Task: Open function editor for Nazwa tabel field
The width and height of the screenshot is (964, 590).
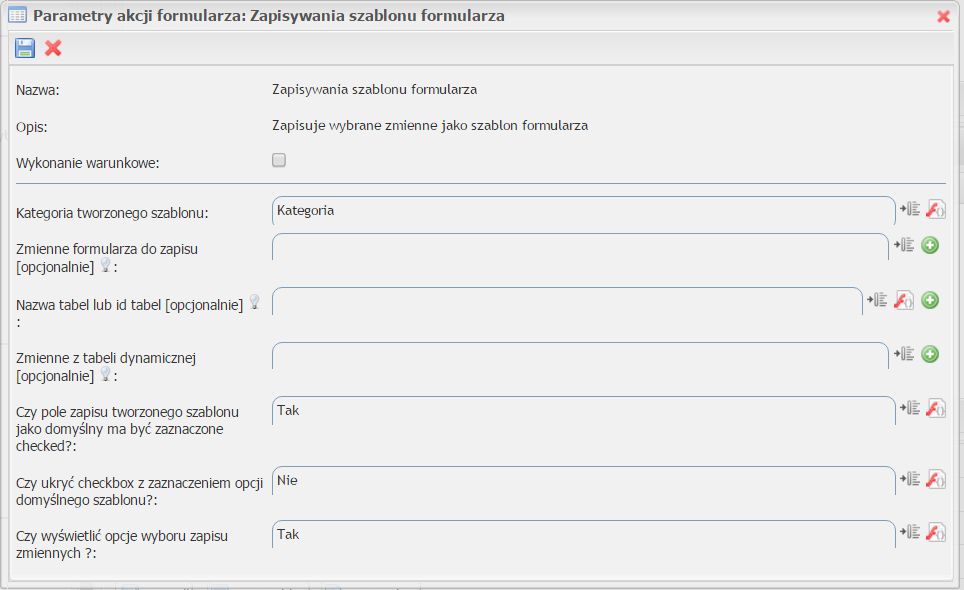Action: click(904, 300)
